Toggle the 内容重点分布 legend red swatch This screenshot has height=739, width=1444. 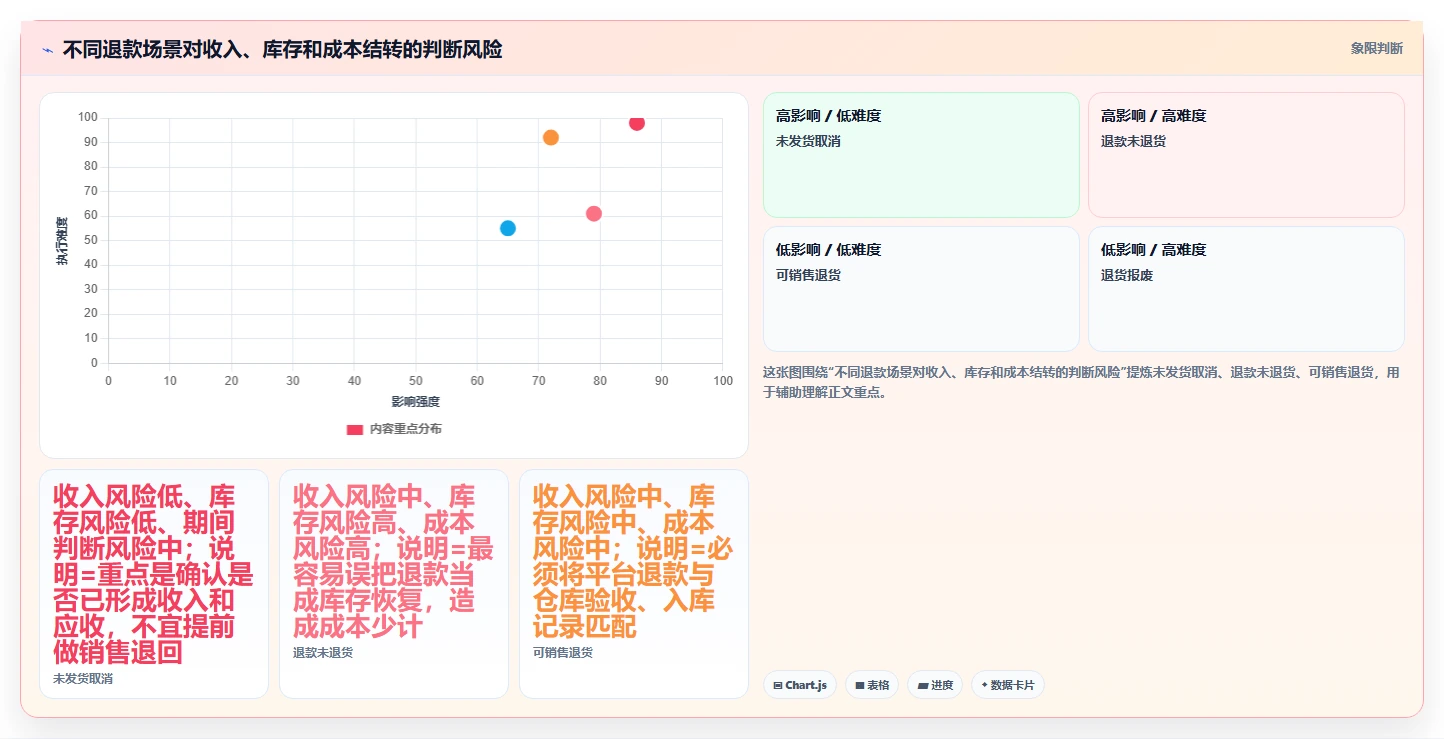354,429
